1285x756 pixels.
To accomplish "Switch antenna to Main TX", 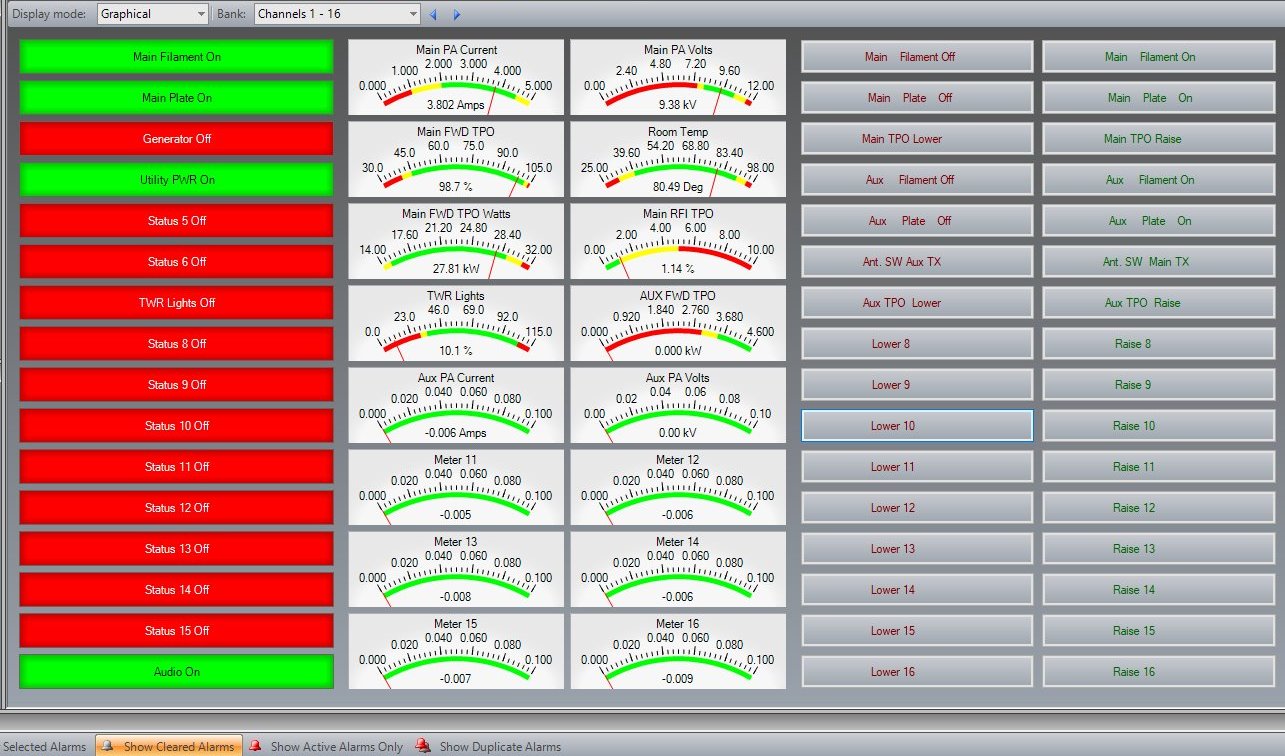I will [1158, 262].
